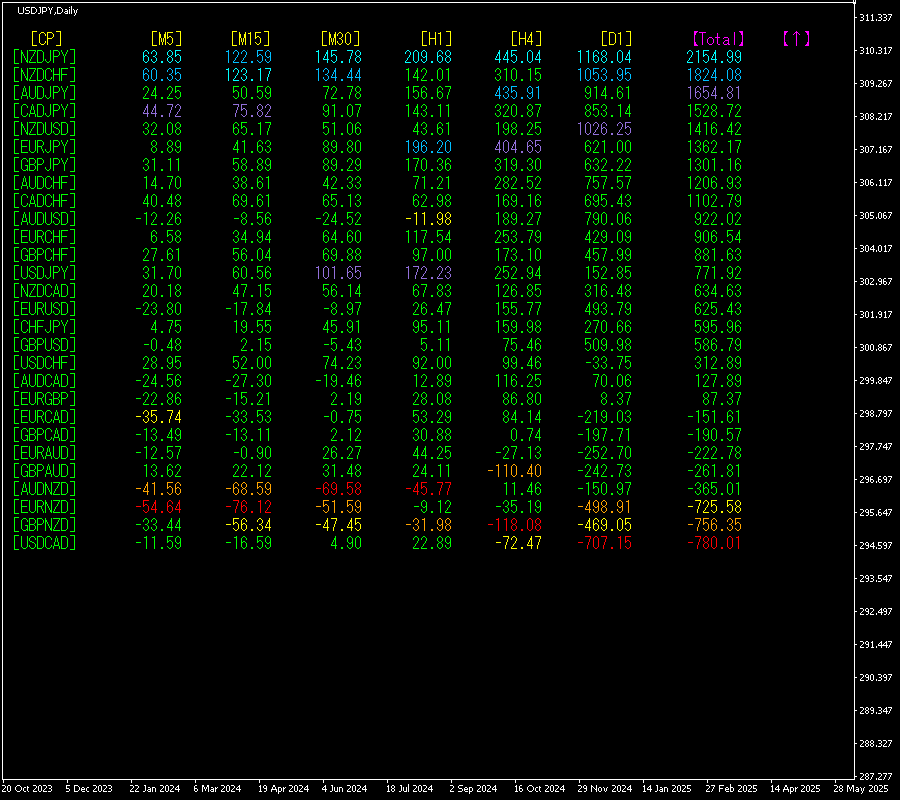900x800 pixels.
Task: Select the [EURNZD] pair label
Action: click(44, 507)
